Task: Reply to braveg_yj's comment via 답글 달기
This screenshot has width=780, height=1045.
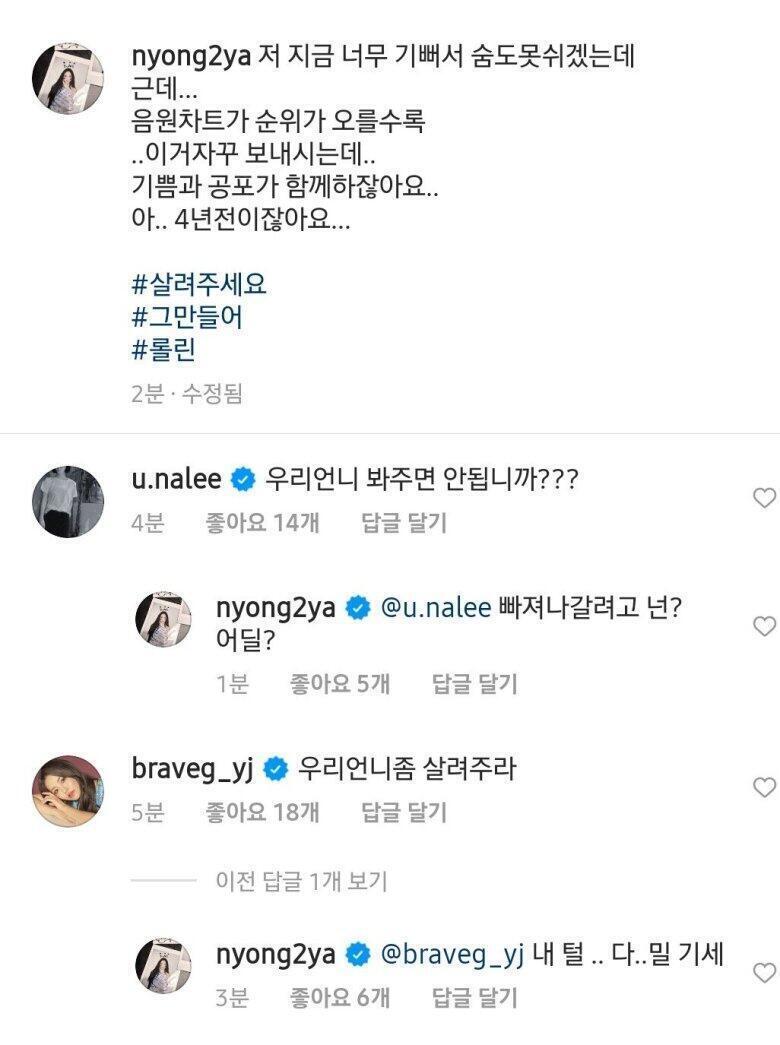Action: coord(404,812)
